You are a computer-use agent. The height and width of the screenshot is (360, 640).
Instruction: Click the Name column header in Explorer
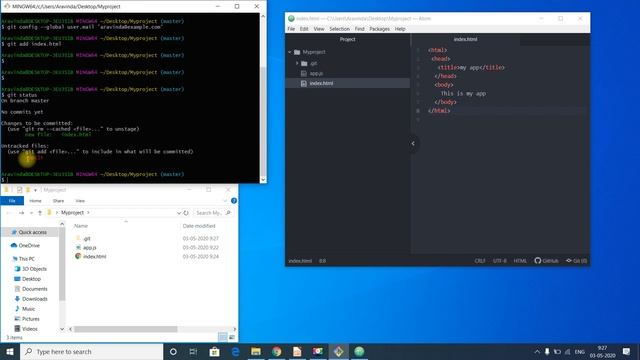point(81,226)
